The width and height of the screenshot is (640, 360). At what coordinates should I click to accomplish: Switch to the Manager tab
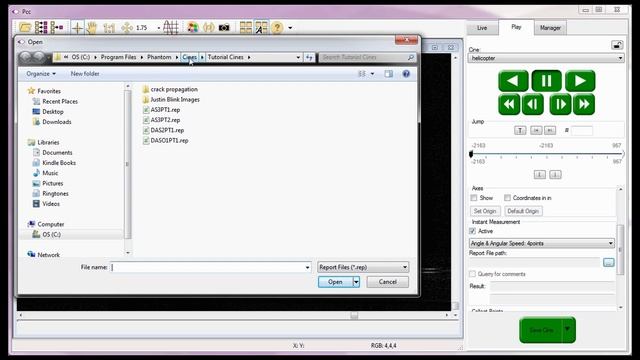point(550,28)
